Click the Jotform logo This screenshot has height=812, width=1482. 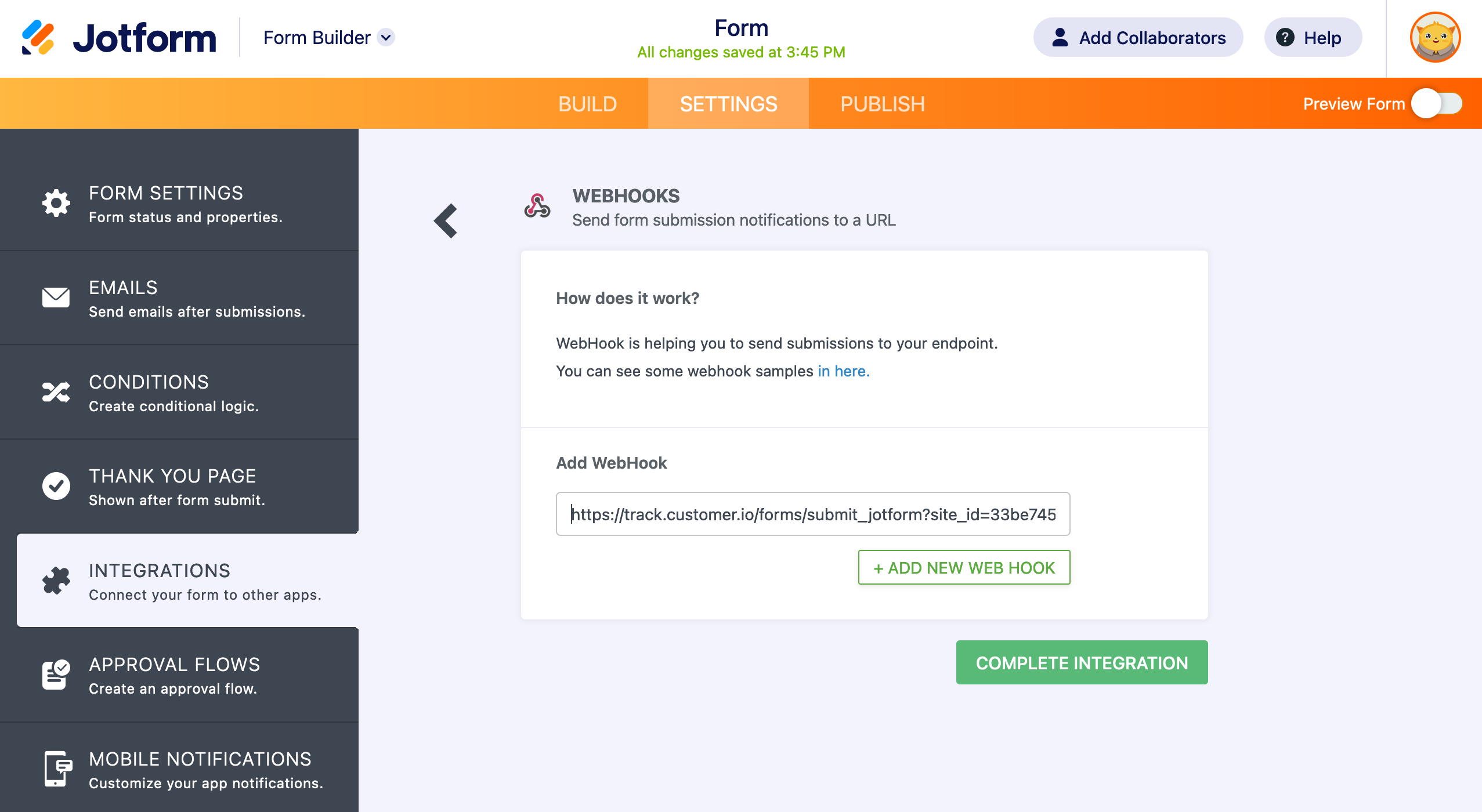[x=118, y=38]
